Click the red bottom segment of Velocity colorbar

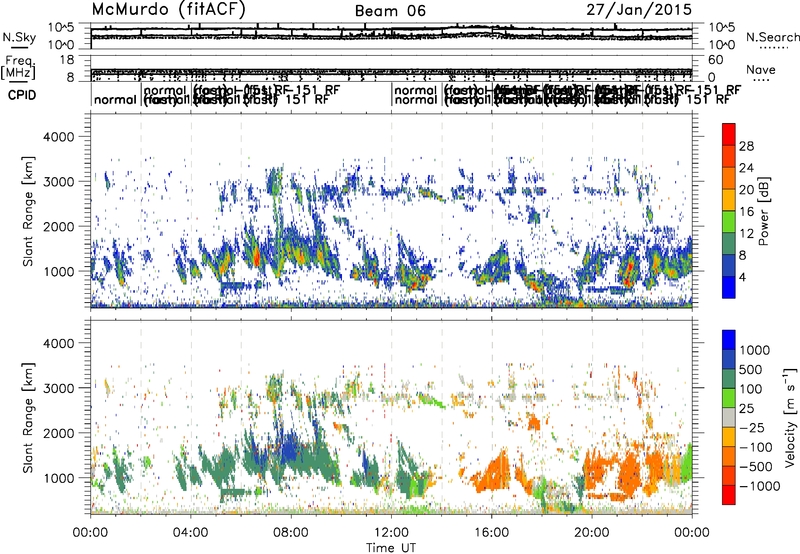[x=729, y=495]
